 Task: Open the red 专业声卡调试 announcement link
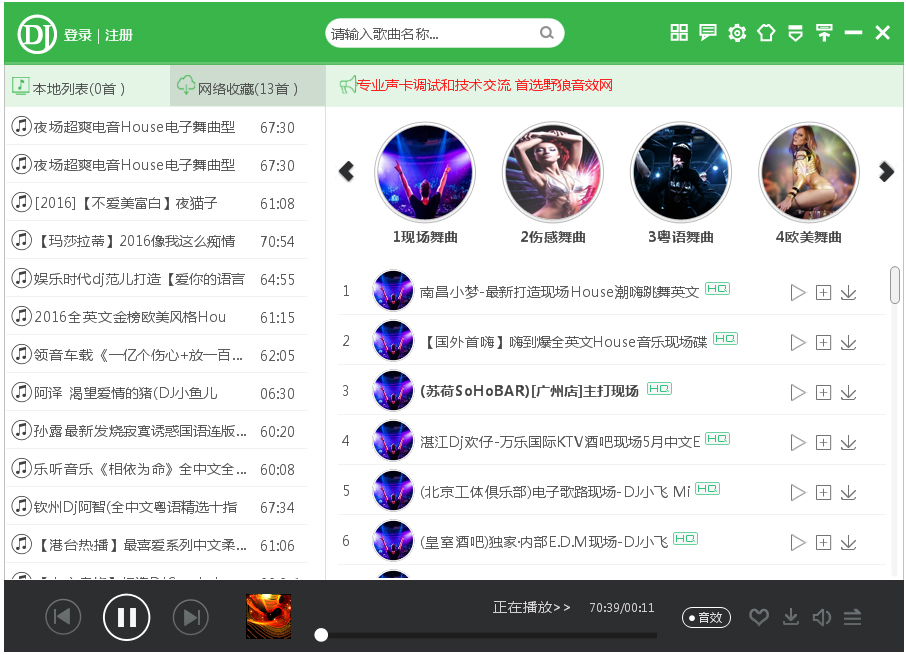click(x=484, y=85)
